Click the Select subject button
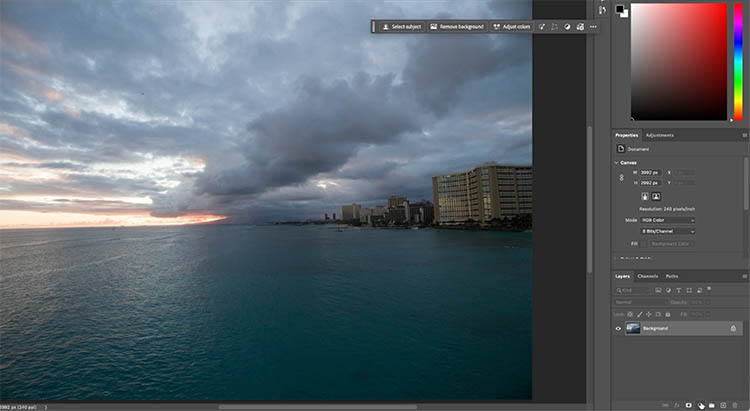Viewport: 750px width, 411px height. pos(402,27)
